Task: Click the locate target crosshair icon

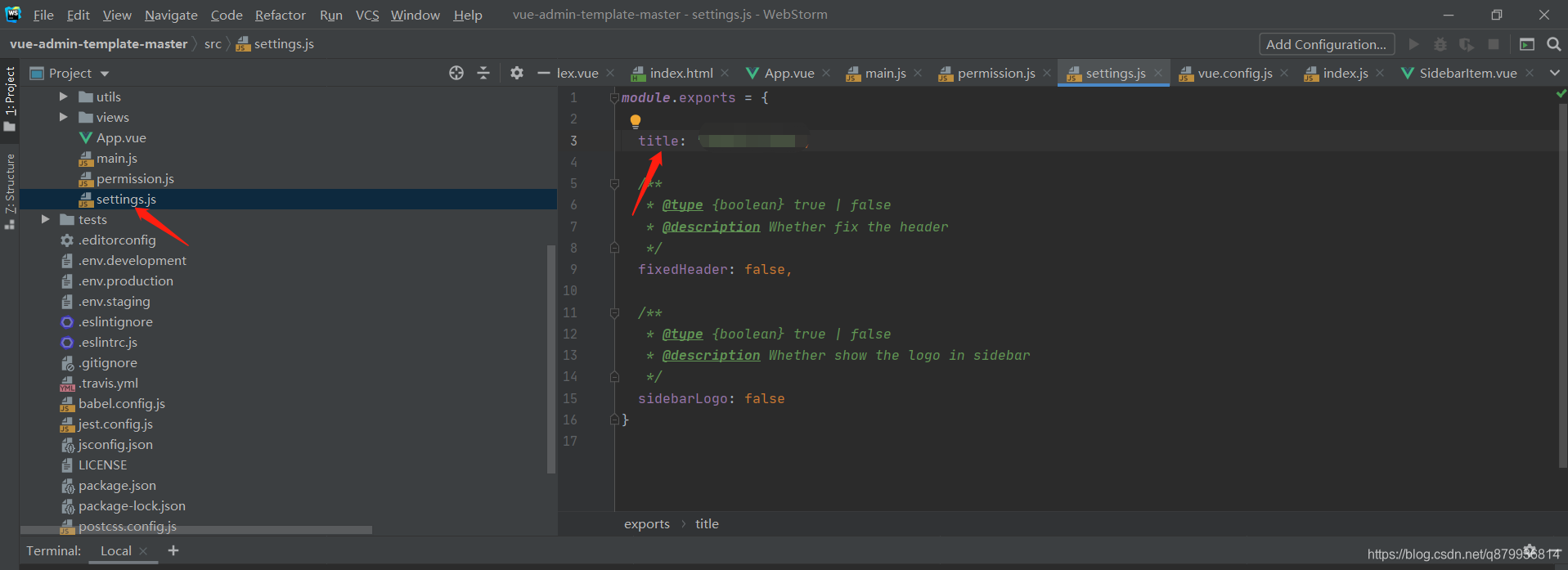Action: 456,73
